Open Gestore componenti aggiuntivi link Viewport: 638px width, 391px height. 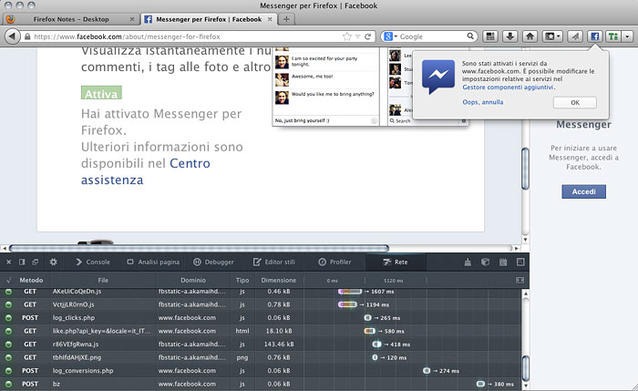coord(508,87)
